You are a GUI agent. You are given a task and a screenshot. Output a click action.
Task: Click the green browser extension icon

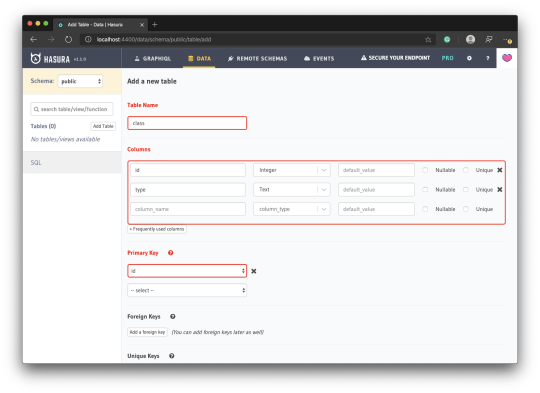(x=447, y=40)
